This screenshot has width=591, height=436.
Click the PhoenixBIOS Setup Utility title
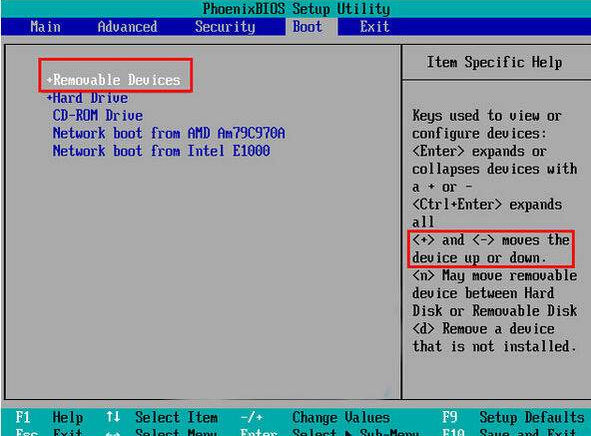[x=296, y=9]
